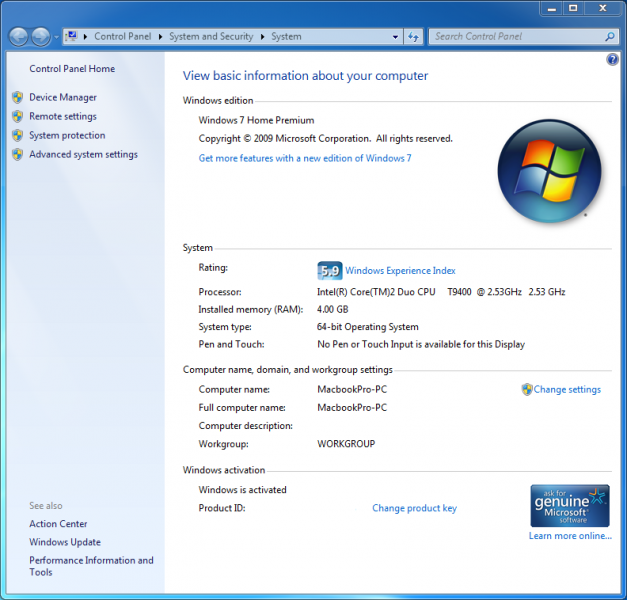The image size is (627, 600).
Task: Click the 'Ask for genuine Microsoft software' logo
Action: tap(569, 506)
